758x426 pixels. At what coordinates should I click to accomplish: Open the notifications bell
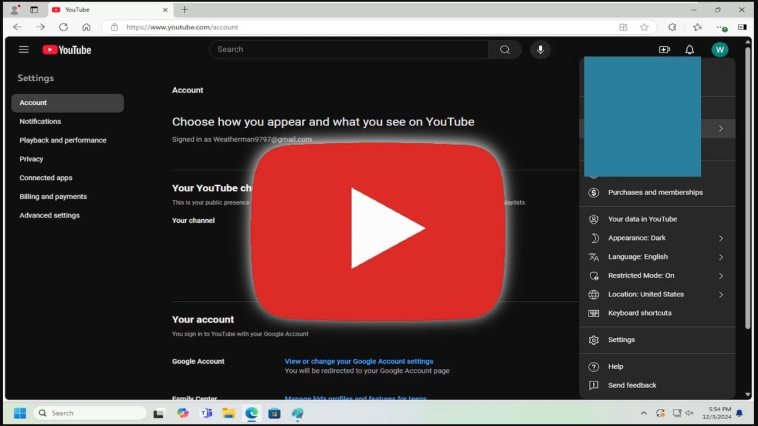tap(689, 49)
